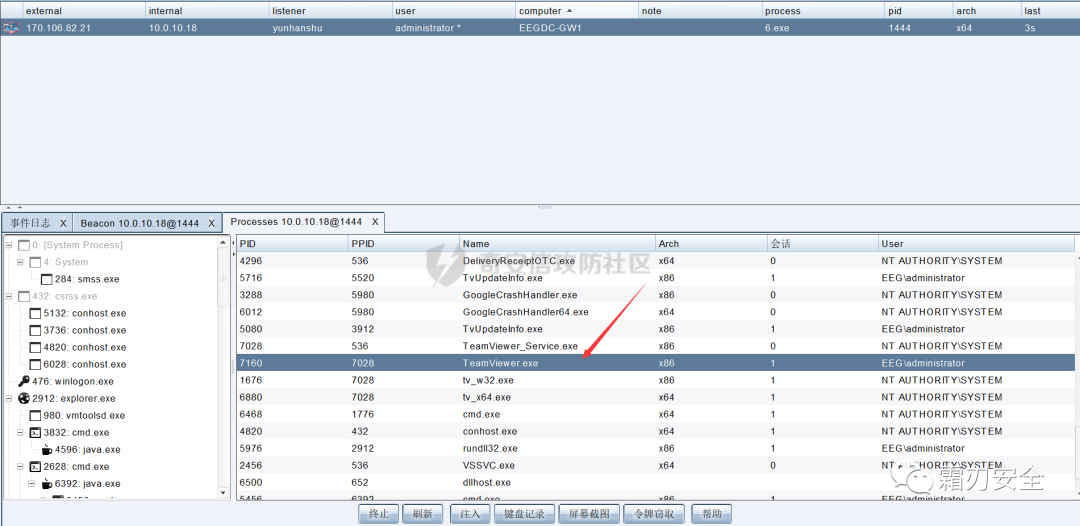Select the VSSVC.exe process row
Image resolution: width=1080 pixels, height=526 pixels.
[x=656, y=465]
